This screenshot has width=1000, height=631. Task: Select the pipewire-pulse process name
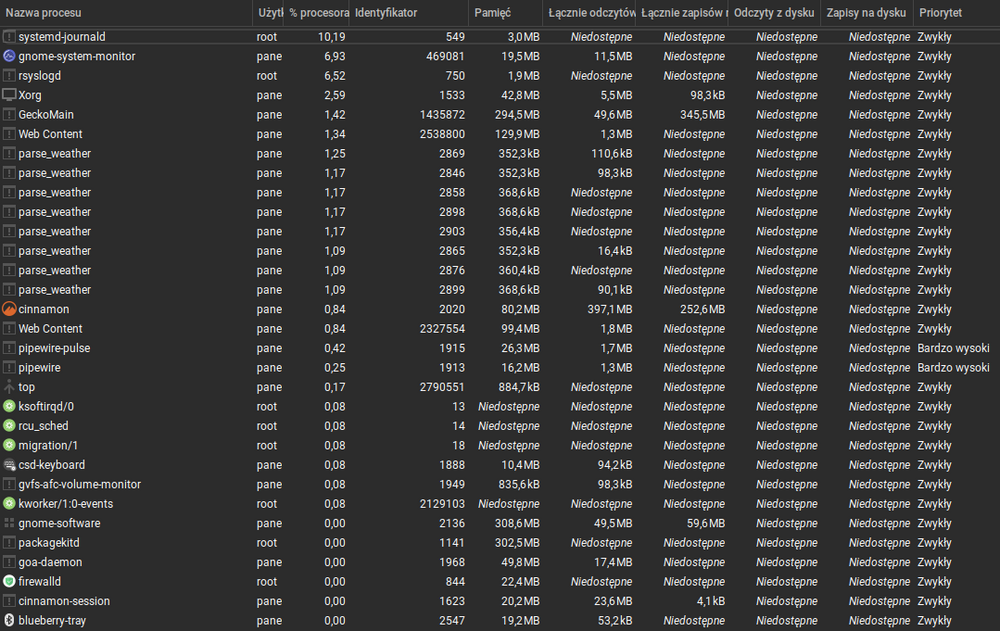coord(54,348)
